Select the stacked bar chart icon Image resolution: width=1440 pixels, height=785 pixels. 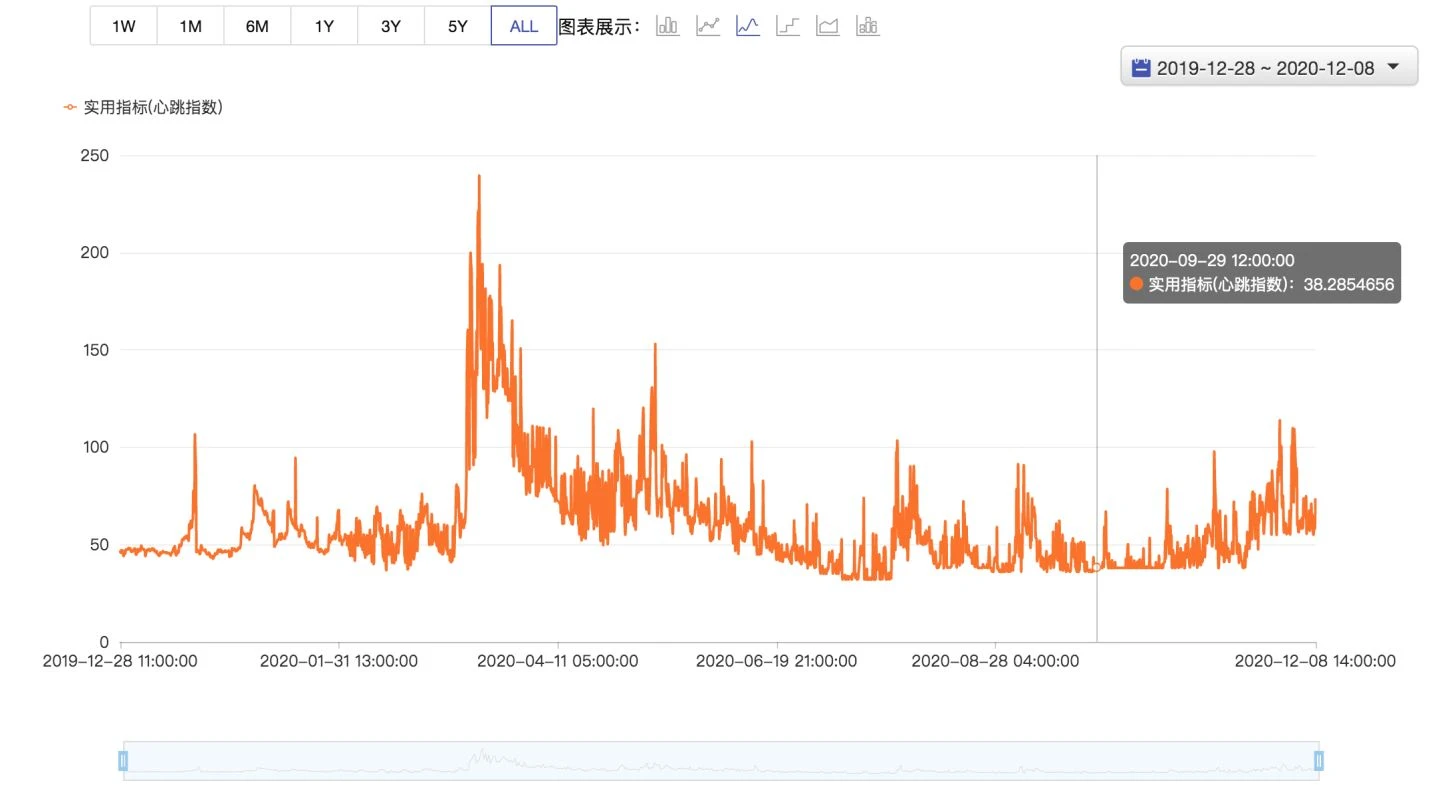click(868, 26)
